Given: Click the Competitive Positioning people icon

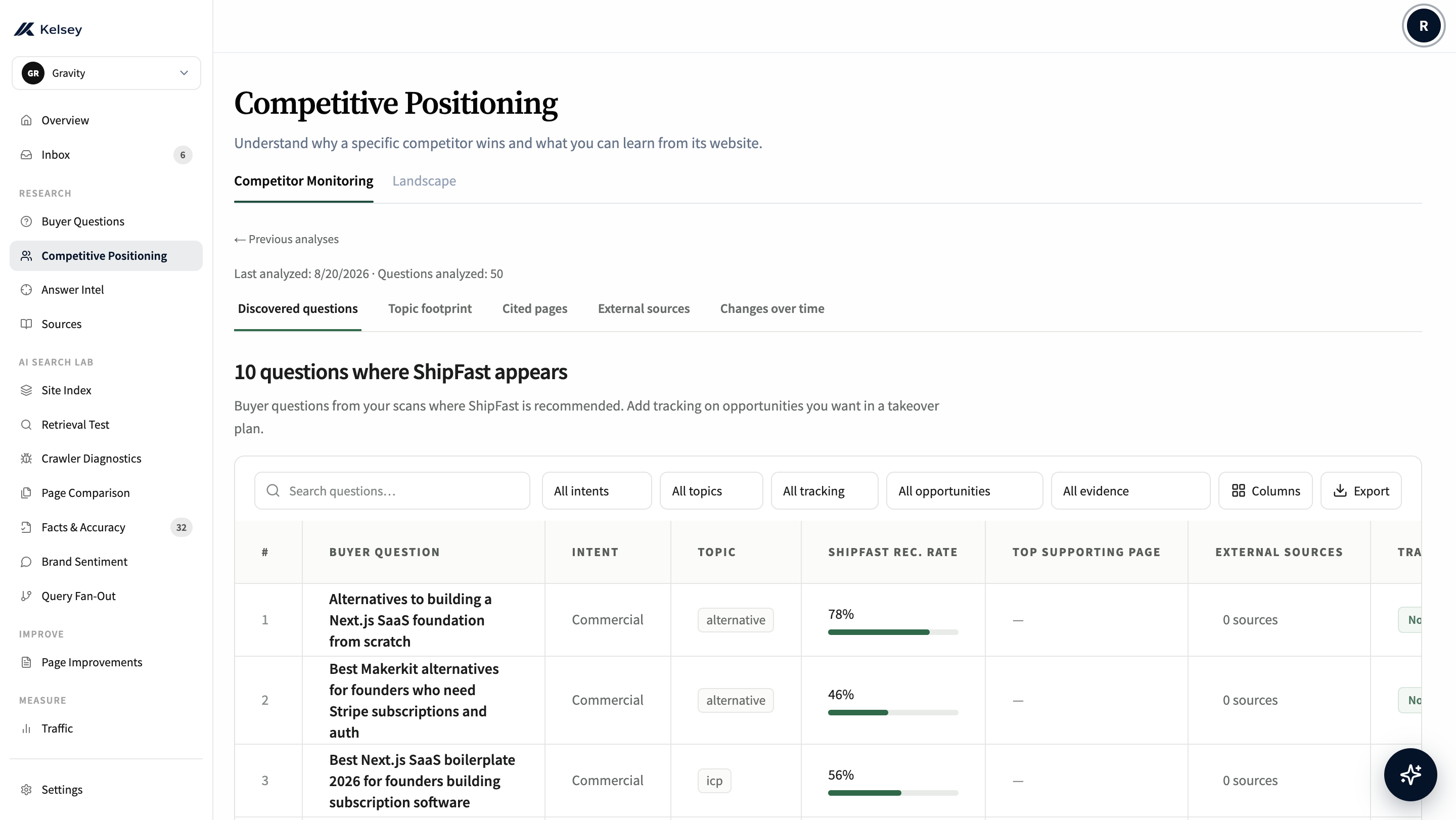Looking at the screenshot, I should 26,256.
